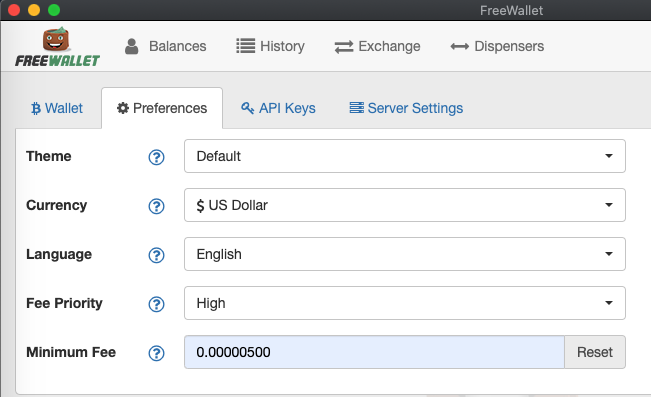Click the Language label text

click(x=59, y=255)
